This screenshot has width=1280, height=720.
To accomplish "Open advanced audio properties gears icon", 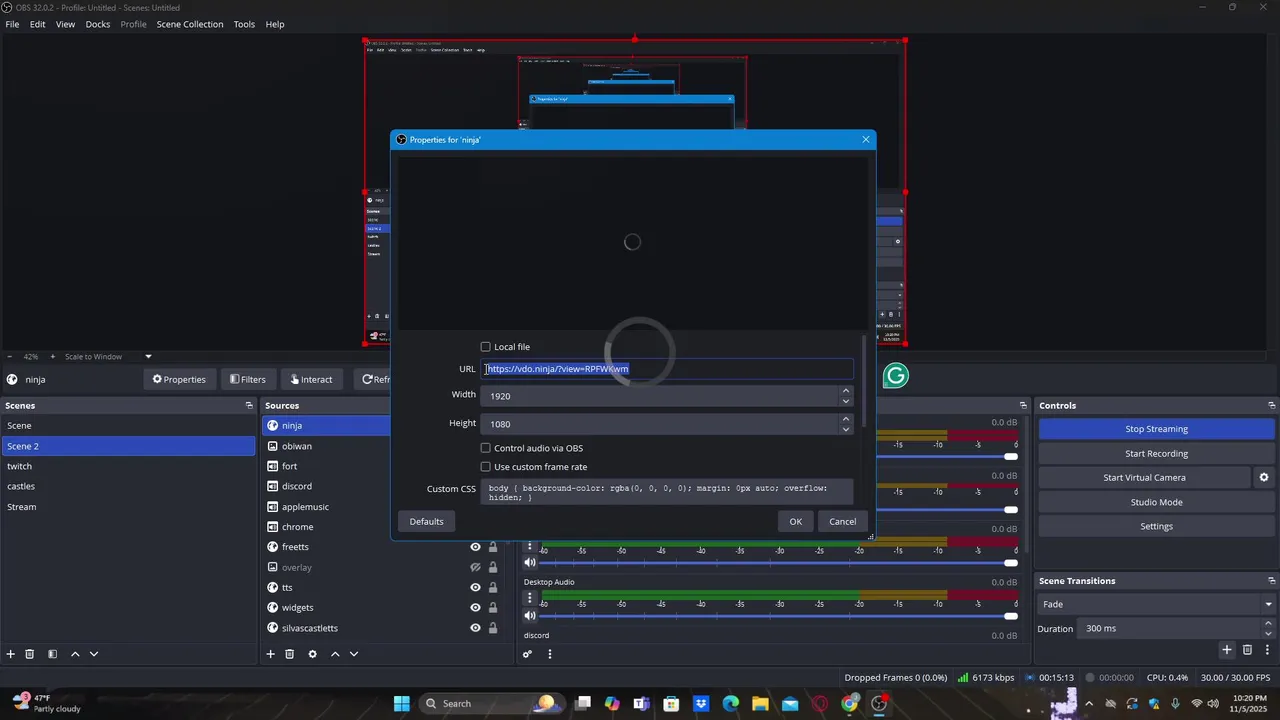I will pyautogui.click(x=528, y=654).
